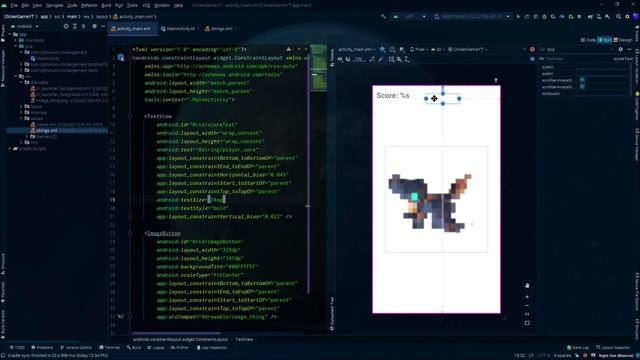Click the orientation icon in designer toolbar
Viewport: 640px width, 360px height.
392,49
